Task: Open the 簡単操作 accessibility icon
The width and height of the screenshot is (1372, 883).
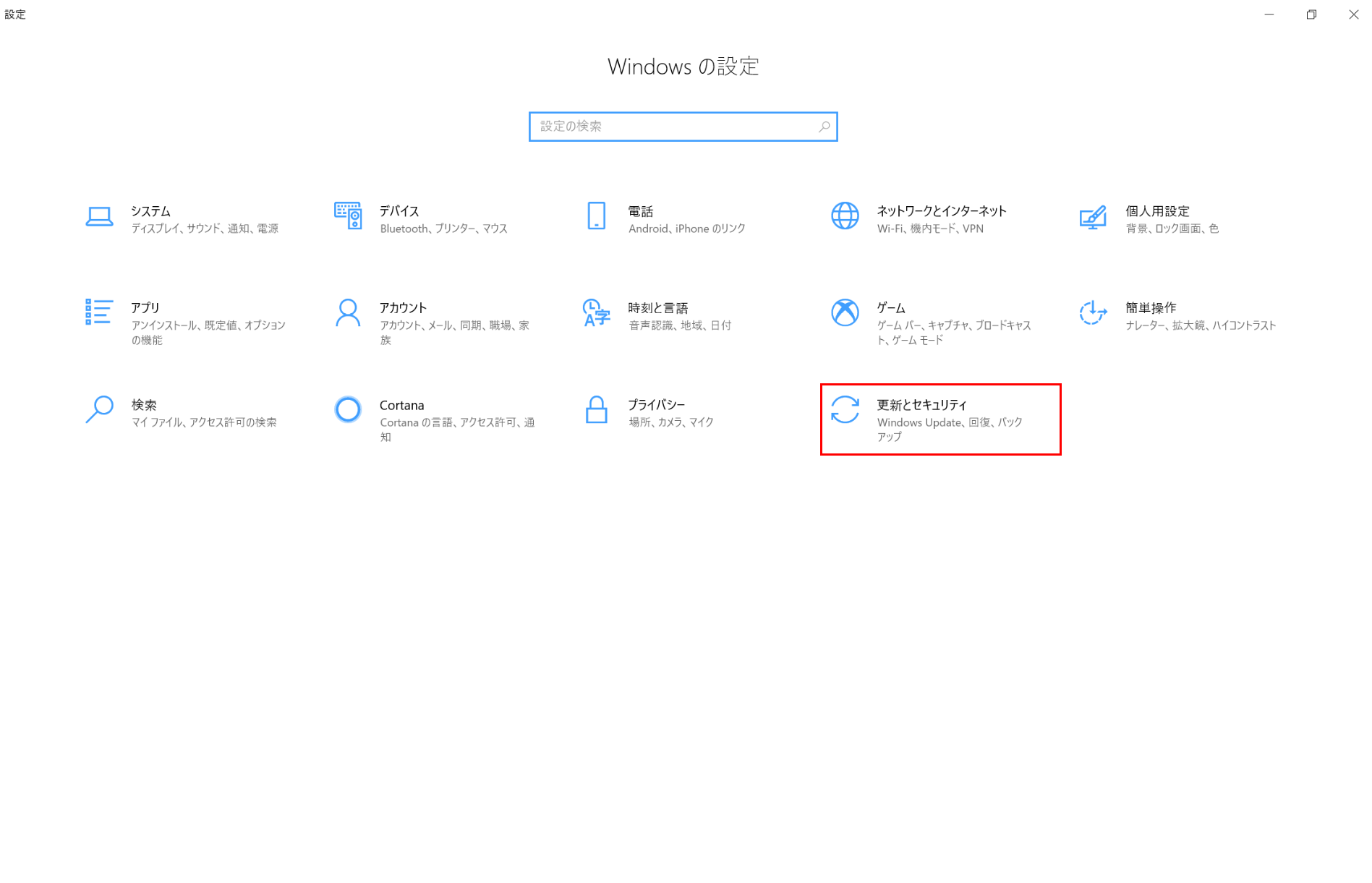Action: pyautogui.click(x=1093, y=312)
